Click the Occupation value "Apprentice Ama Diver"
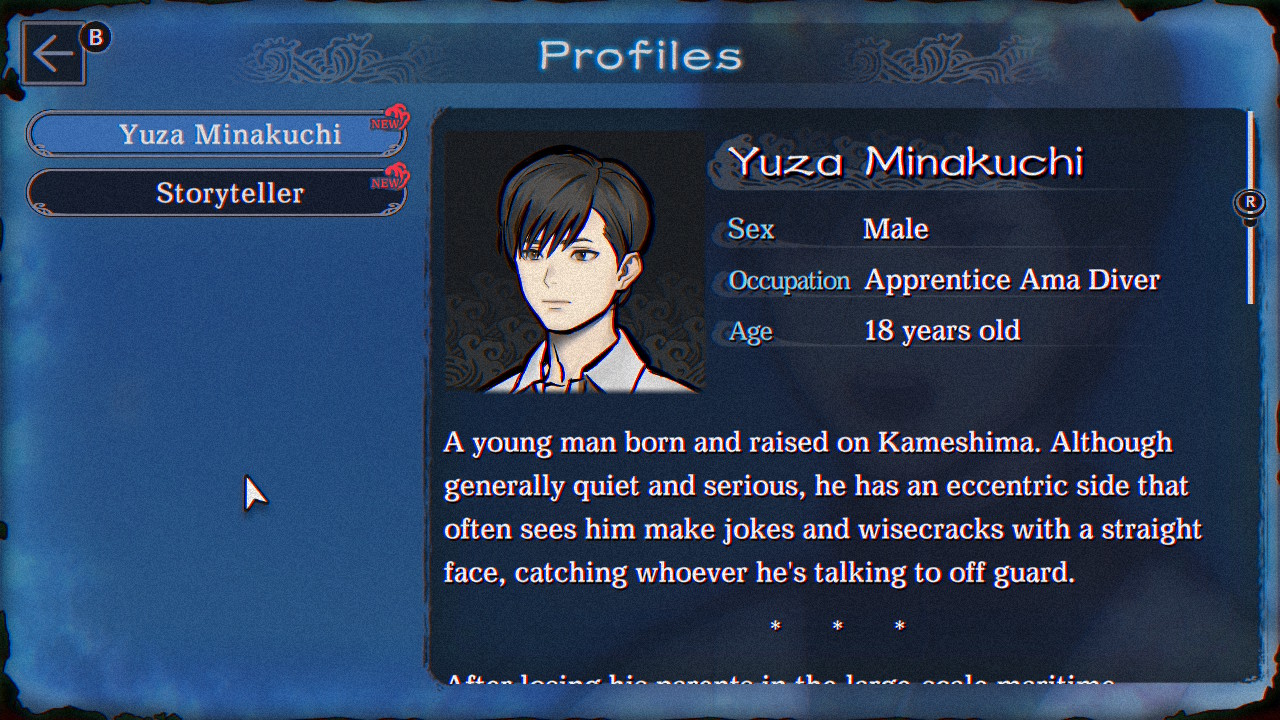The height and width of the screenshot is (720, 1280). [1011, 280]
